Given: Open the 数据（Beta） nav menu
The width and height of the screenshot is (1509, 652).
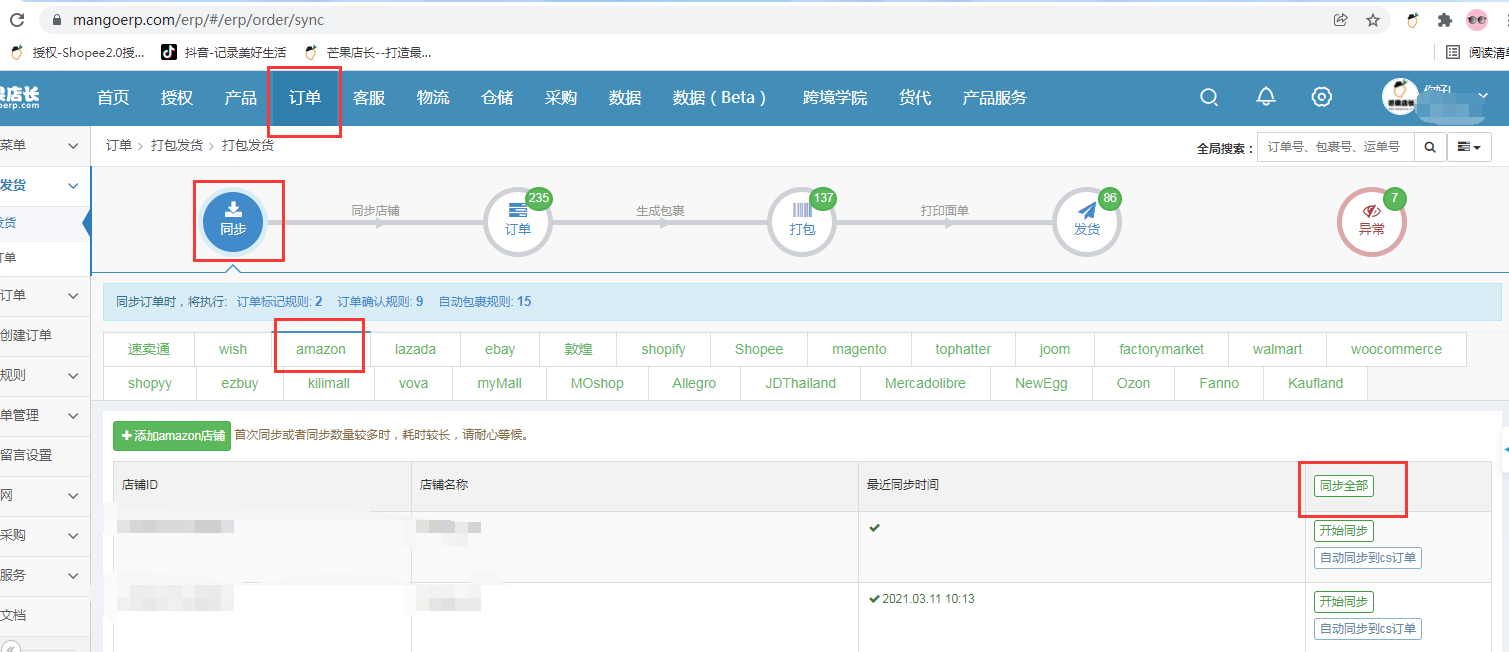Looking at the screenshot, I should click(x=720, y=97).
